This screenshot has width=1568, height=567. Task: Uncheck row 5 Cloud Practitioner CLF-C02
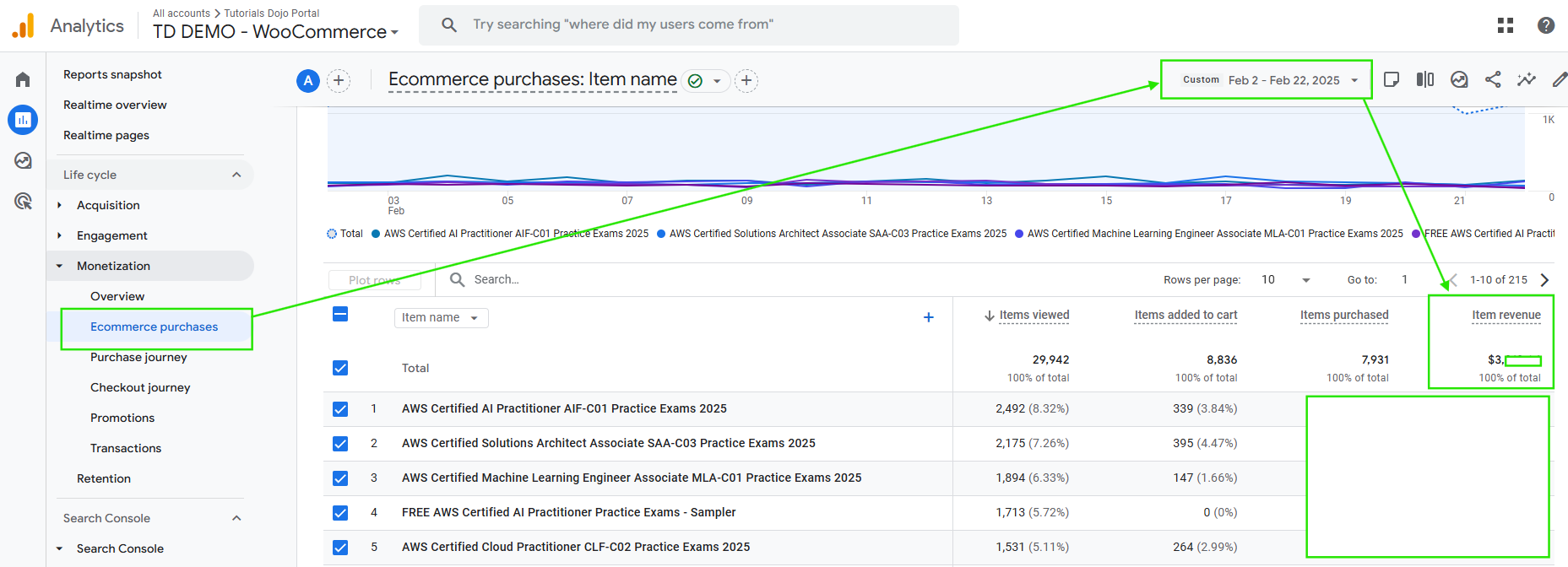tap(340, 548)
